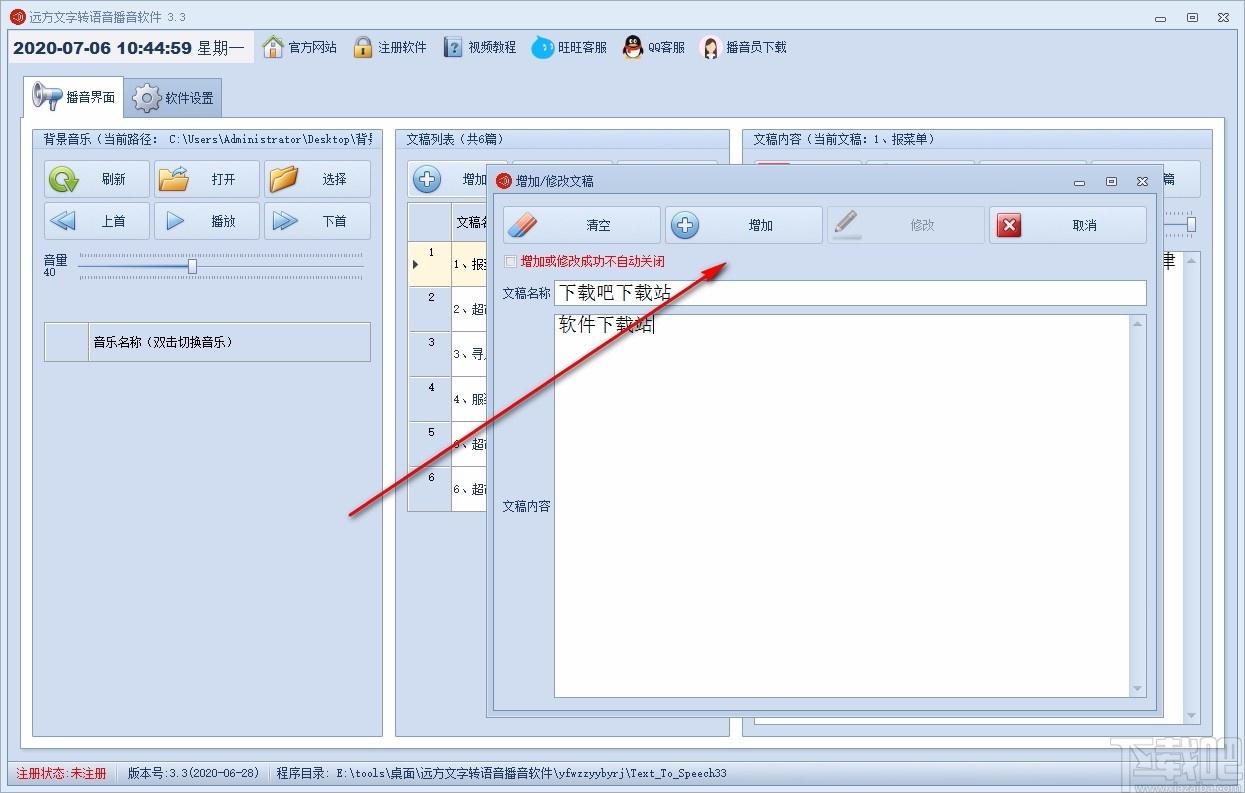1245x793 pixels.
Task: Select row 6 in 文稿列表
Action: pos(446,489)
